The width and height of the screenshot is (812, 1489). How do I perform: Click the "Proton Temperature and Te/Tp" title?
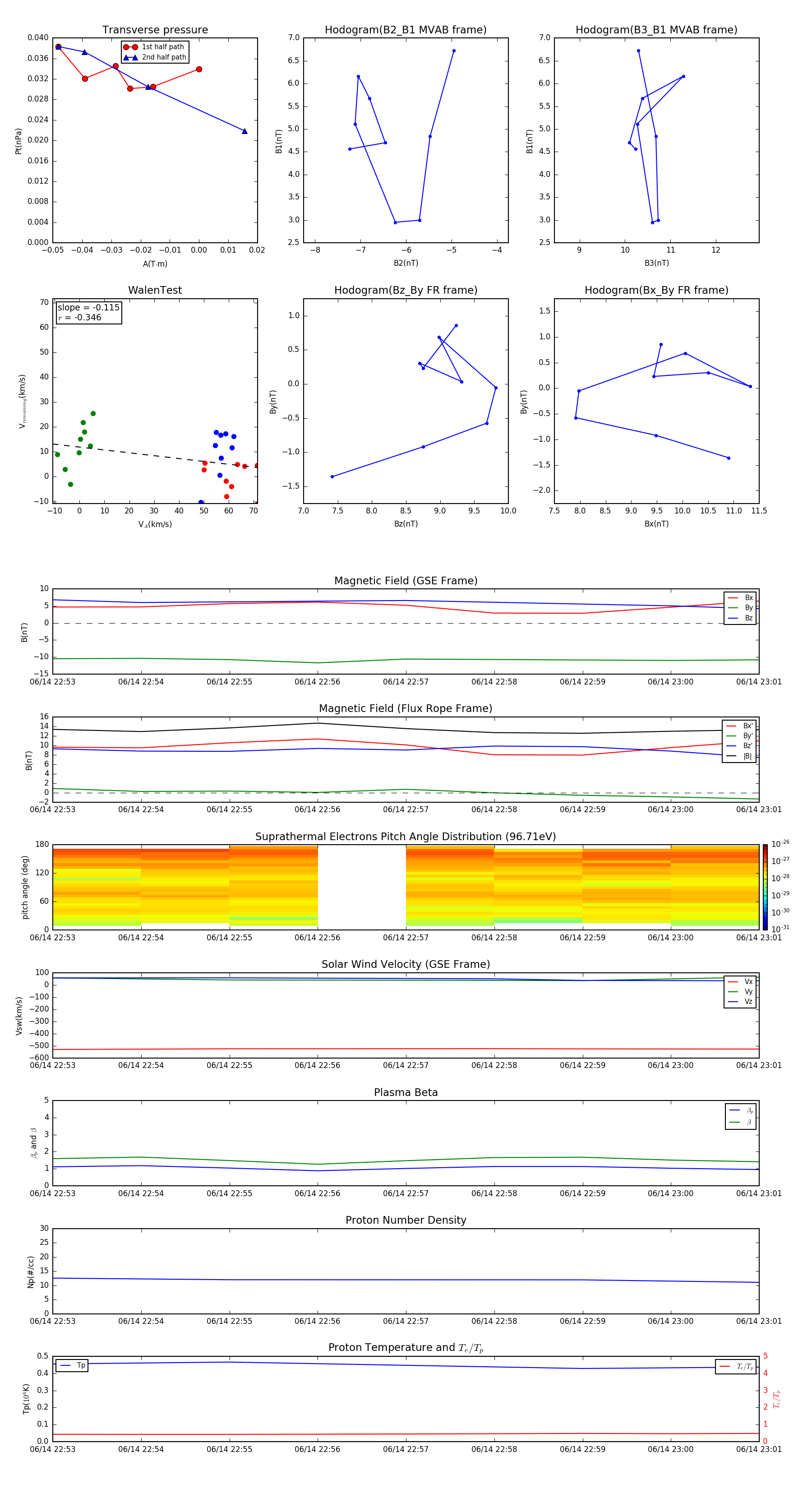coord(406,1348)
